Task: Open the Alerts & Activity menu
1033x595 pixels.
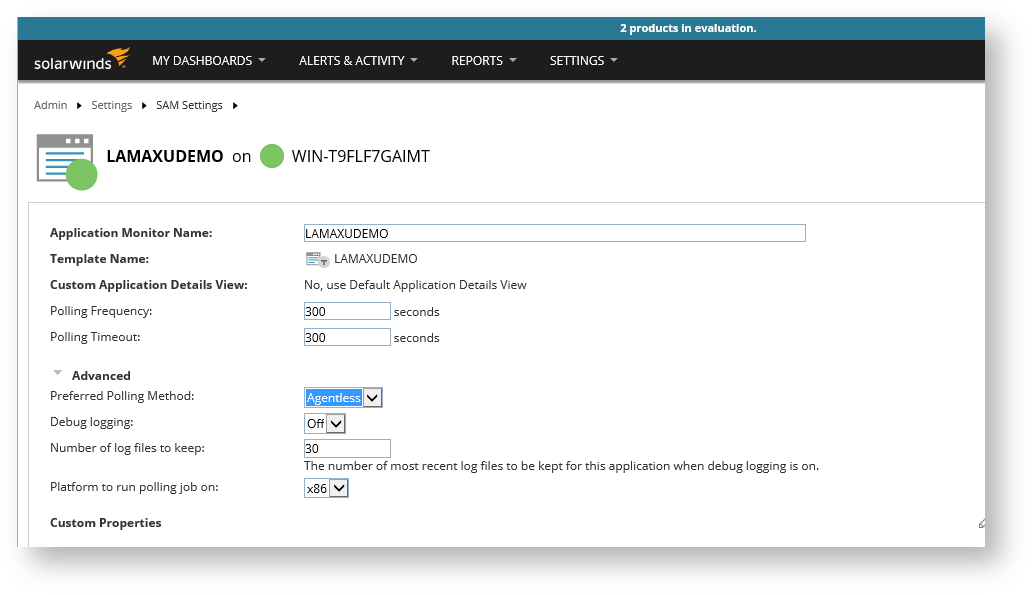Action: click(x=357, y=61)
